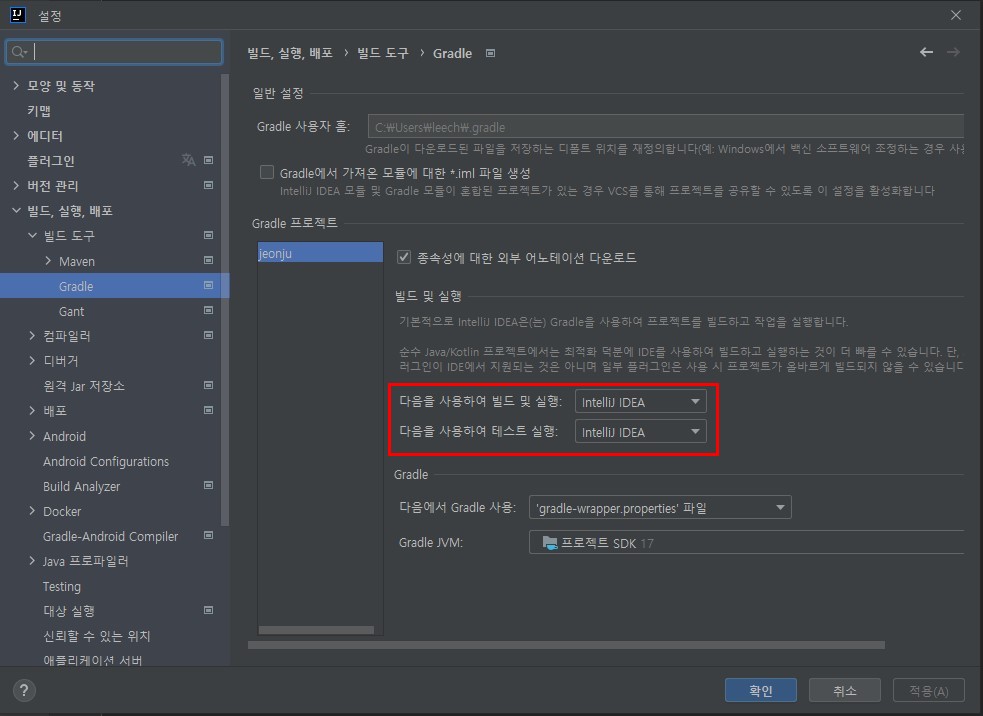Expand Java 프로파일러 tree node
The height and width of the screenshot is (716, 983).
(33, 561)
